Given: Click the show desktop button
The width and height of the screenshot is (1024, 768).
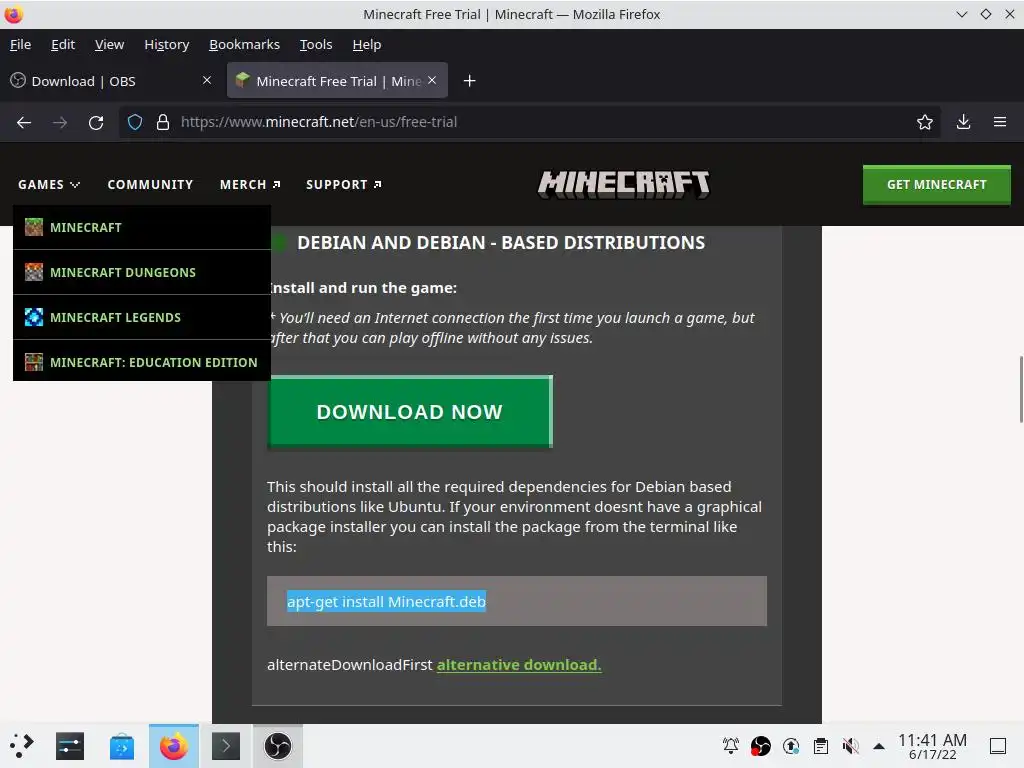Looking at the screenshot, I should (998, 746).
